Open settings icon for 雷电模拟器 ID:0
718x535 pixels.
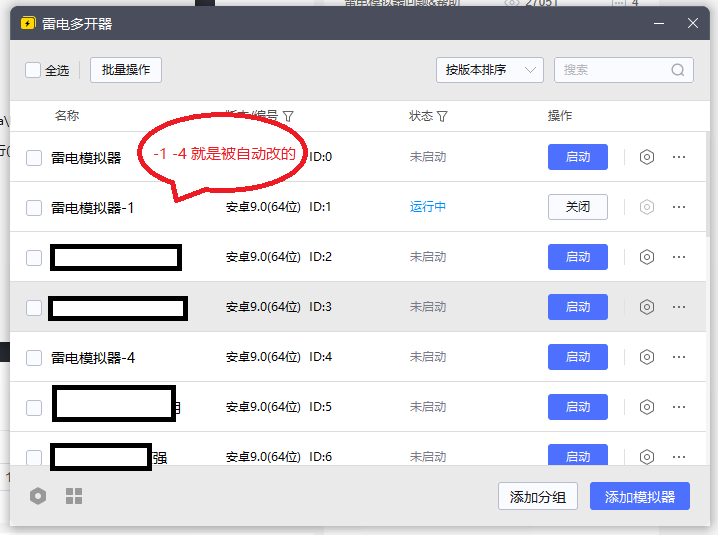pyautogui.click(x=647, y=157)
